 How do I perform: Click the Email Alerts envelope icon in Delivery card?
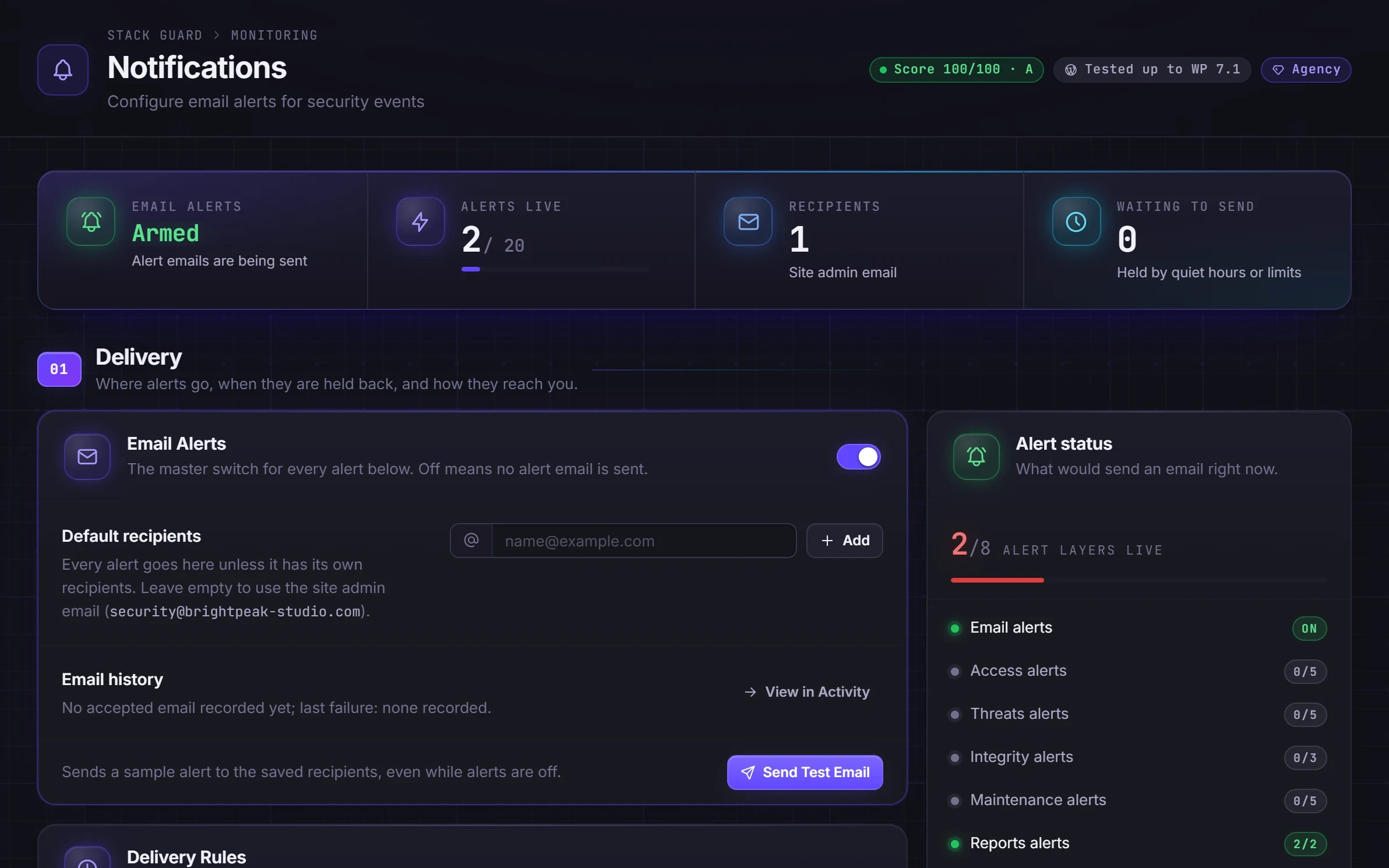click(87, 457)
